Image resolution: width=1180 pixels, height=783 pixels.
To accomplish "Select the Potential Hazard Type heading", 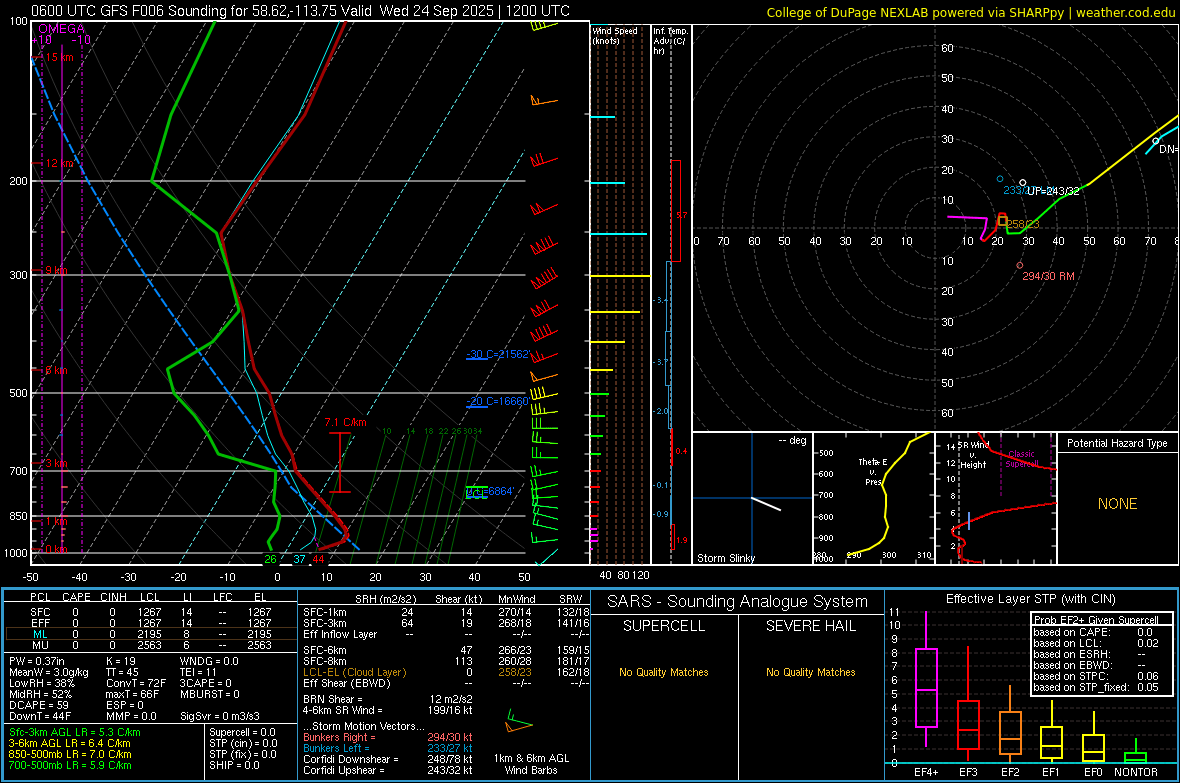I will tap(1117, 443).
